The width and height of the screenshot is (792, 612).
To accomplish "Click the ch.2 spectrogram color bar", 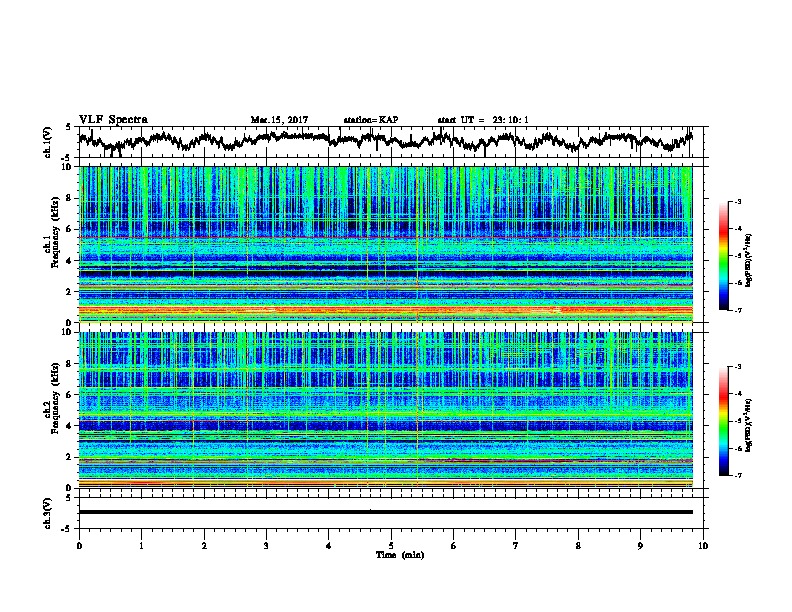I will tap(723, 421).
